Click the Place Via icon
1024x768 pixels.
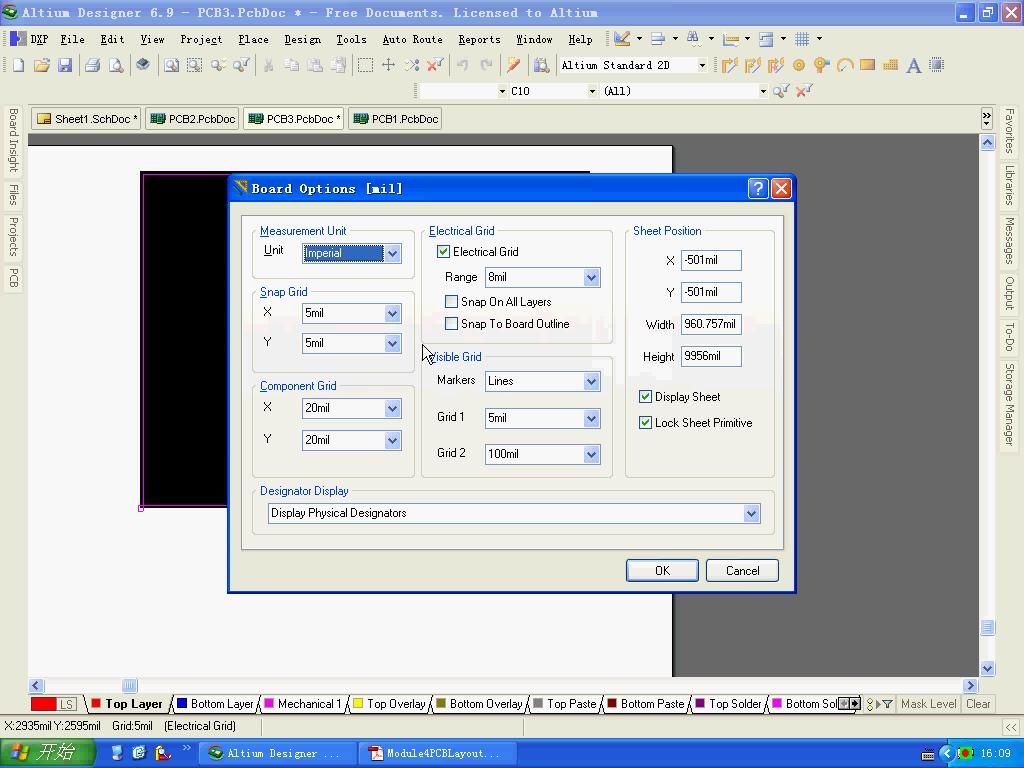(822, 65)
